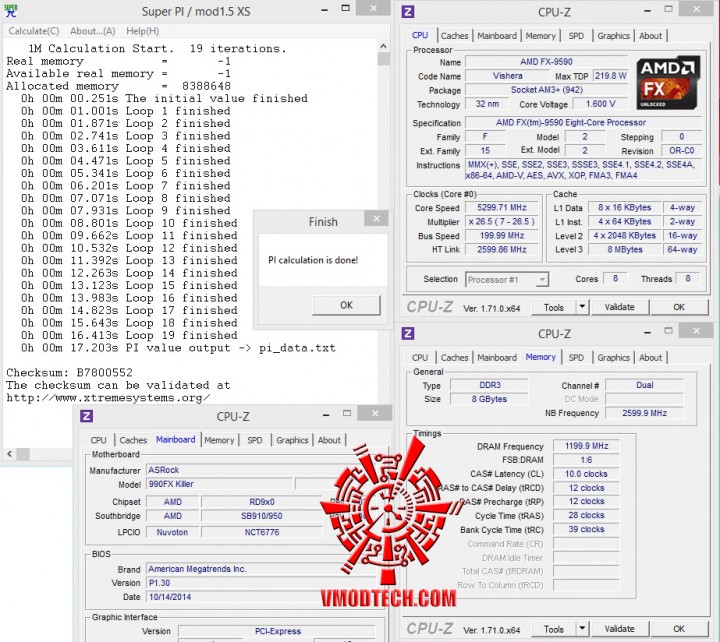Click the Checksum: B7800552 line

point(69,372)
